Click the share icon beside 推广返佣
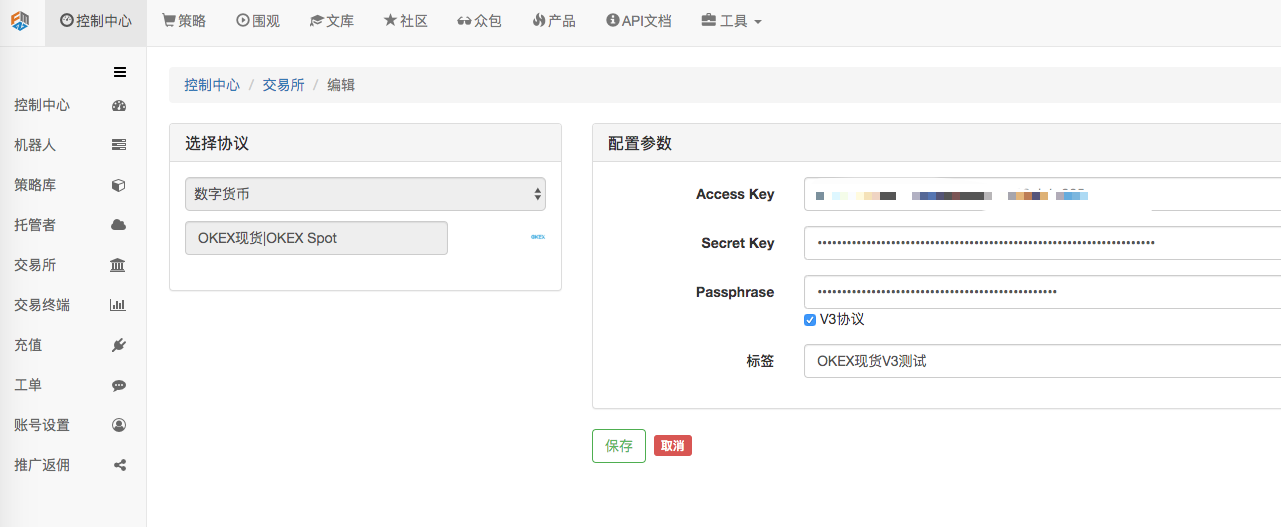The height and width of the screenshot is (527, 1281). pos(119,465)
